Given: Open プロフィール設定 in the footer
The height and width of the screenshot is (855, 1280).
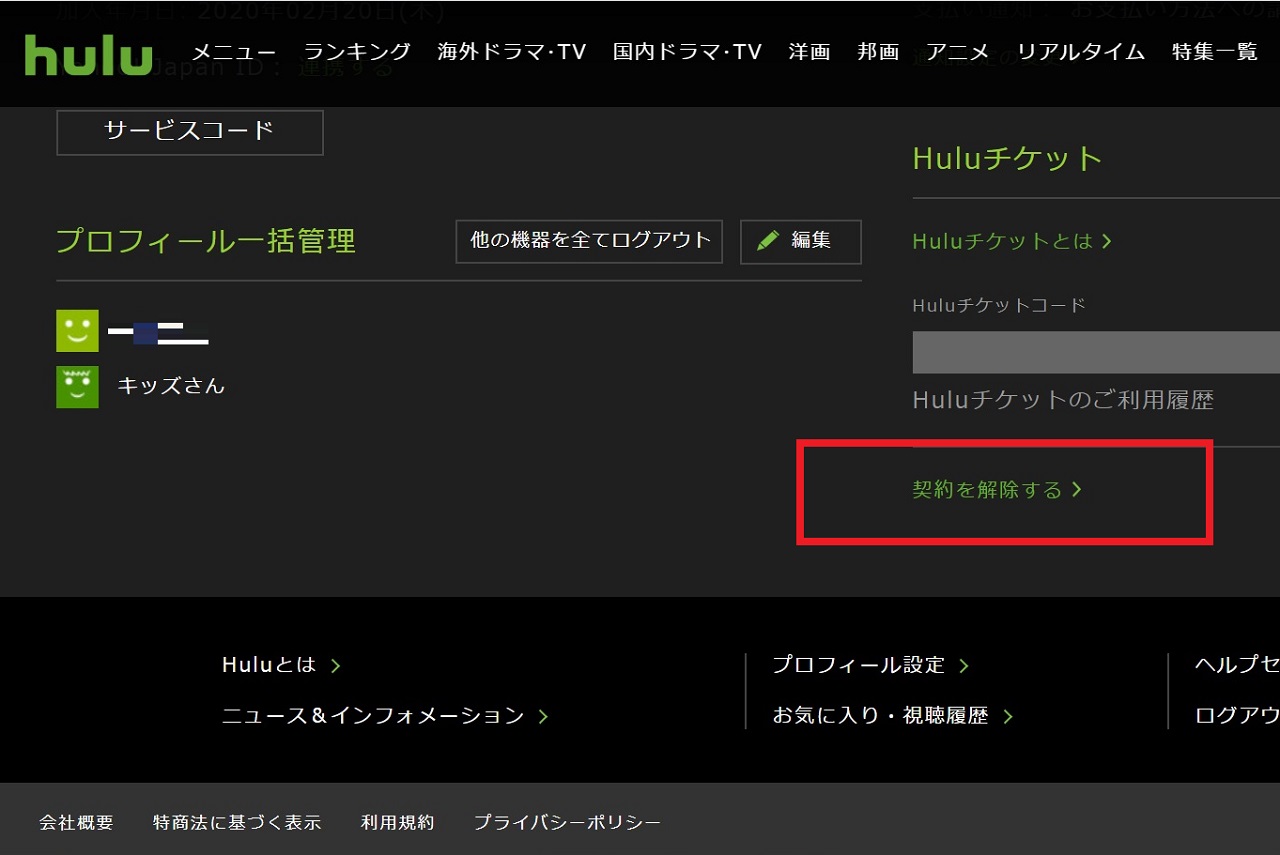Looking at the screenshot, I should 869,665.
